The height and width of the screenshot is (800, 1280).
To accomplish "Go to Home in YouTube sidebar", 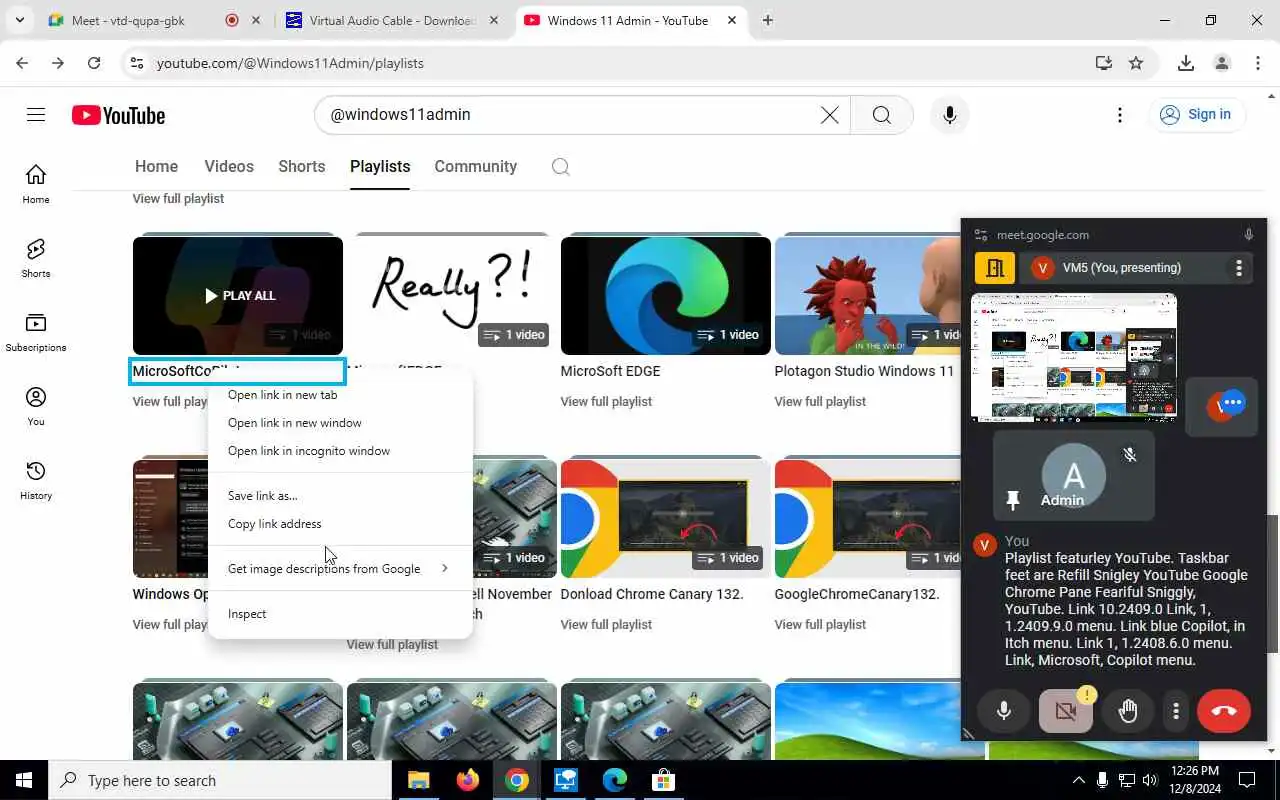I will (x=36, y=184).
